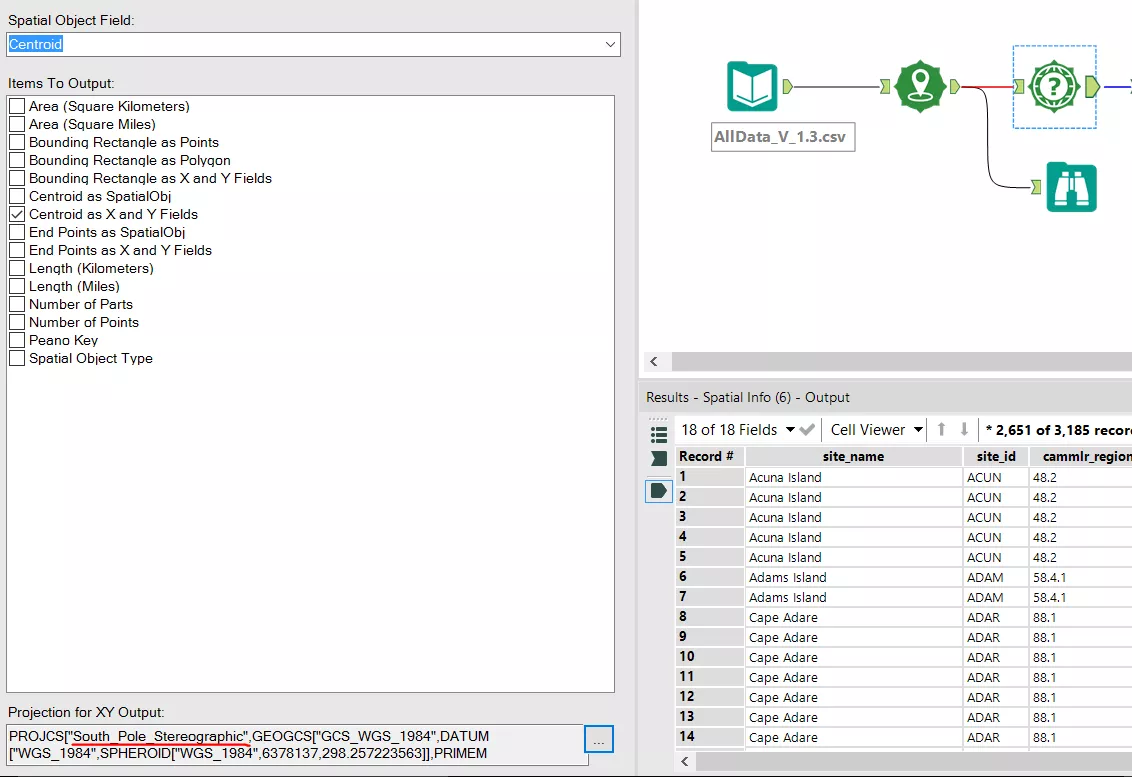Click the Create Points output anchor
The image size is (1132, 777).
click(955, 87)
